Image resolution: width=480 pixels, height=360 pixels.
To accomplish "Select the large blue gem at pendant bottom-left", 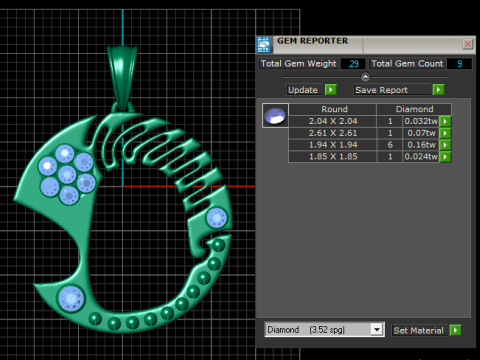I will 71,298.
